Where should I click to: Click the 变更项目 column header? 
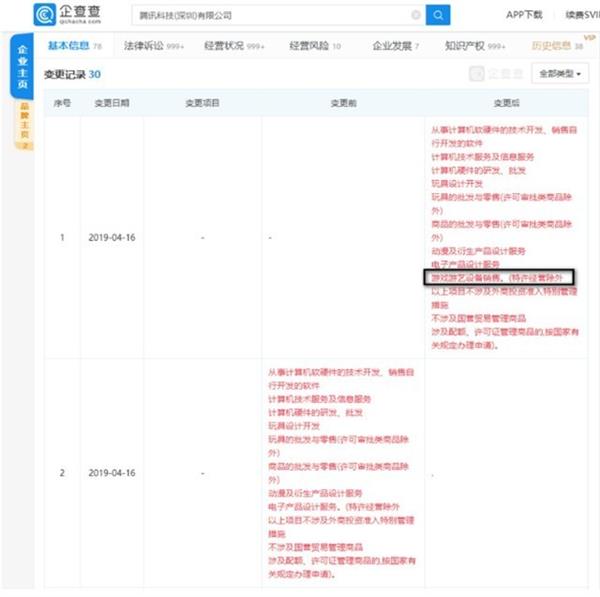[x=202, y=103]
